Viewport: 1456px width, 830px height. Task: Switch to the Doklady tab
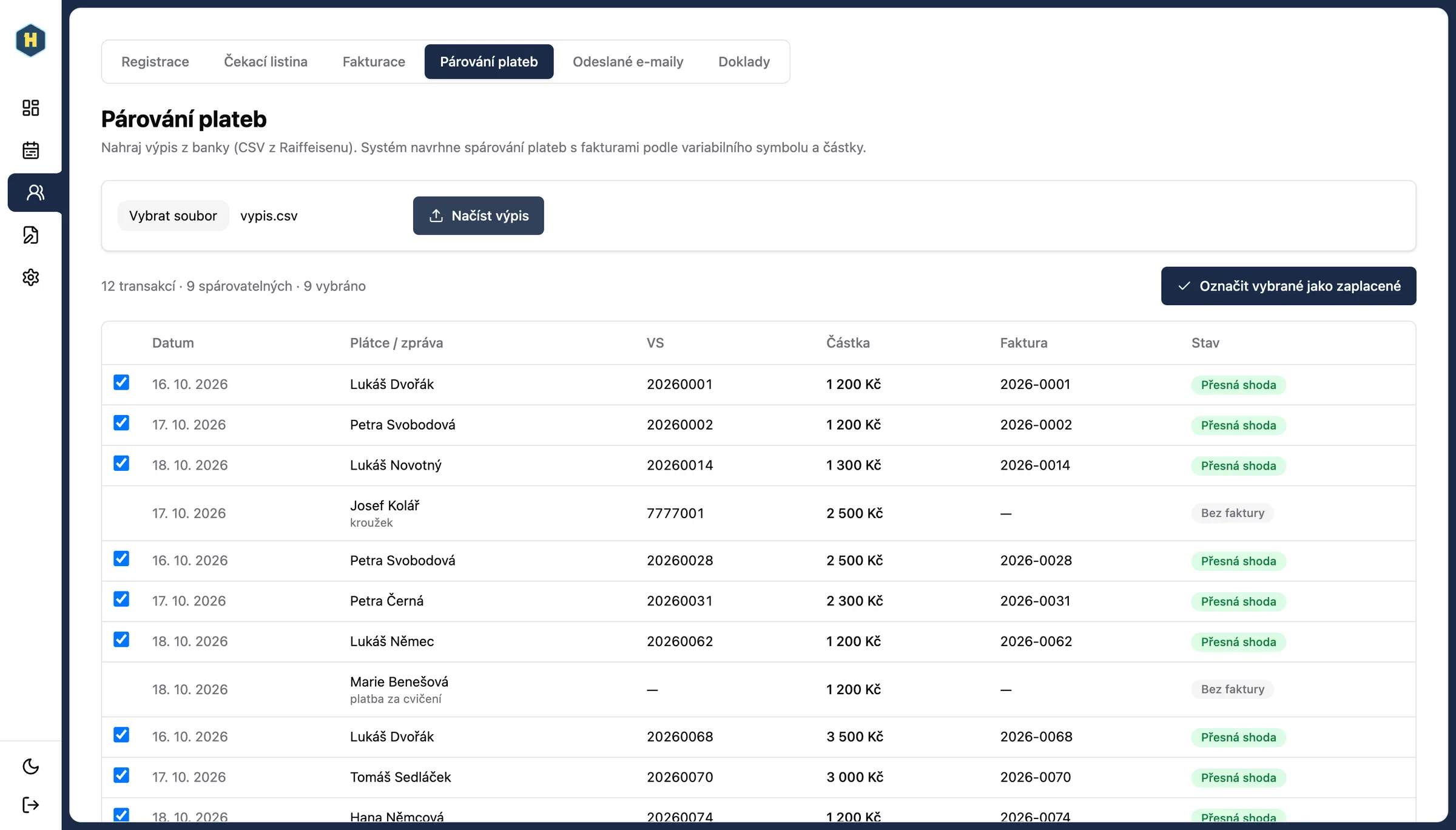coord(744,61)
